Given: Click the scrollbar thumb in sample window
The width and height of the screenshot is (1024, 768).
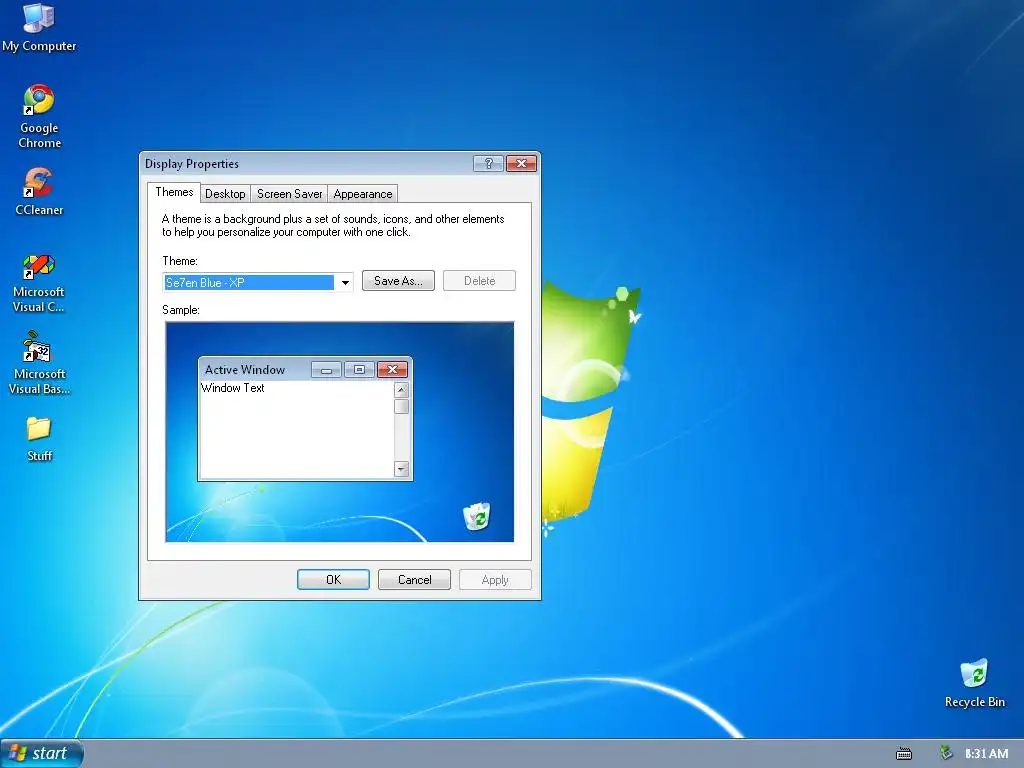Looking at the screenshot, I should click(402, 406).
